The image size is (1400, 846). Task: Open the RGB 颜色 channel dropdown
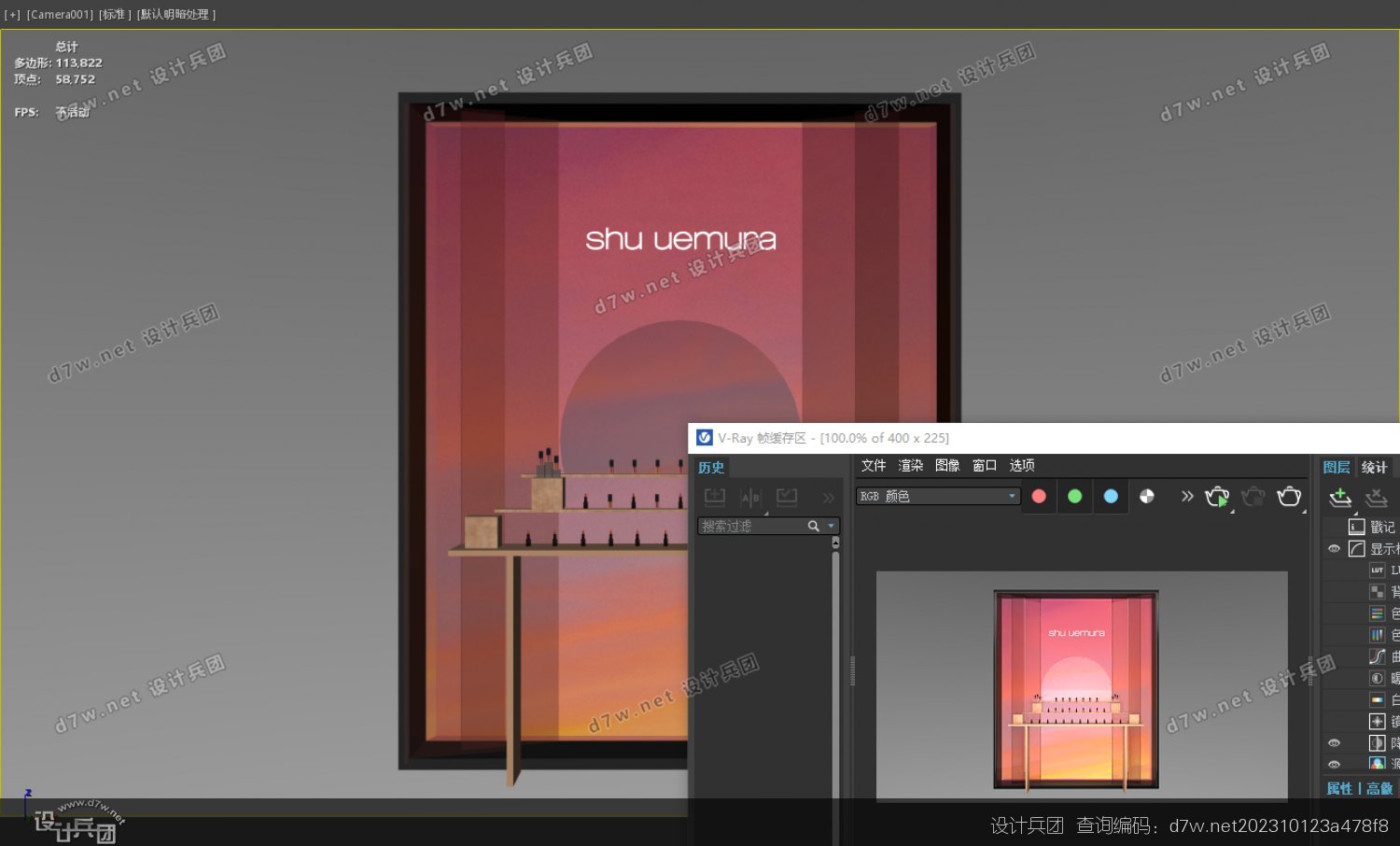938,497
